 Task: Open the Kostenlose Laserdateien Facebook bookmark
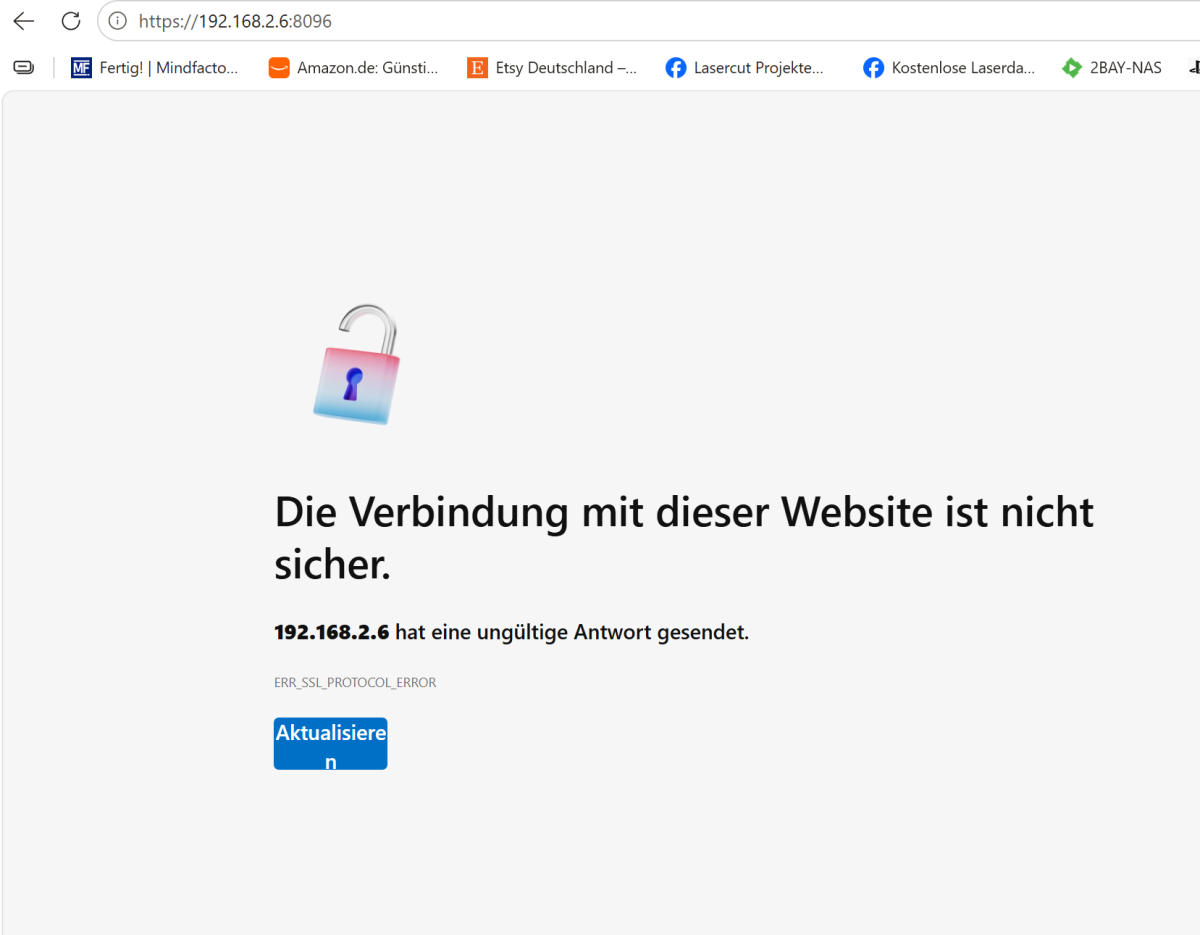pos(949,68)
